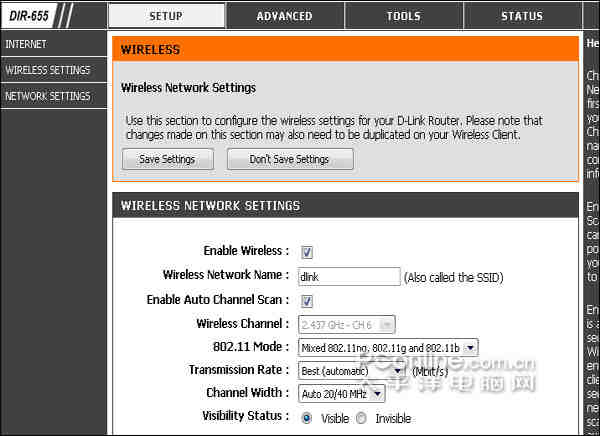The height and width of the screenshot is (436, 600).
Task: Click the 'Wireless Channel :' label
Action: (x=243, y=324)
